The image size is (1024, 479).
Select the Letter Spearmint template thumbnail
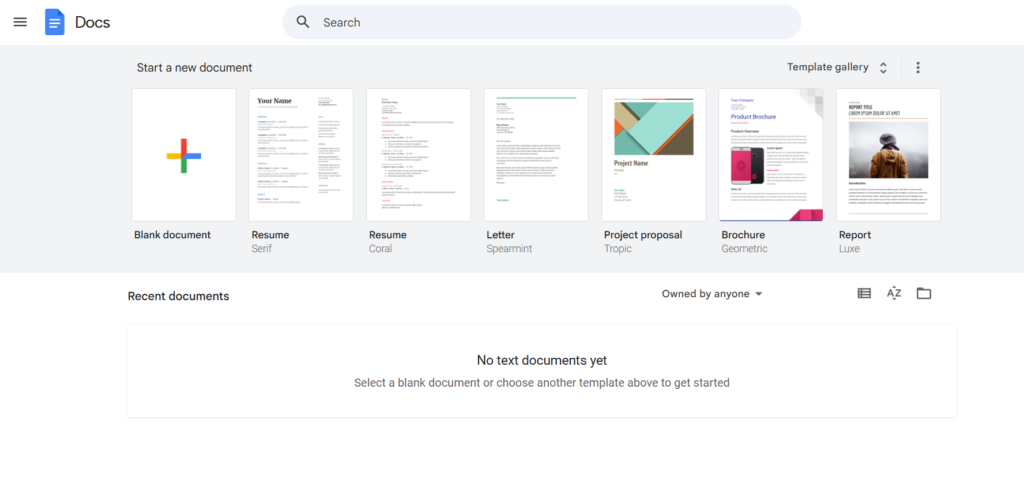tap(536, 155)
